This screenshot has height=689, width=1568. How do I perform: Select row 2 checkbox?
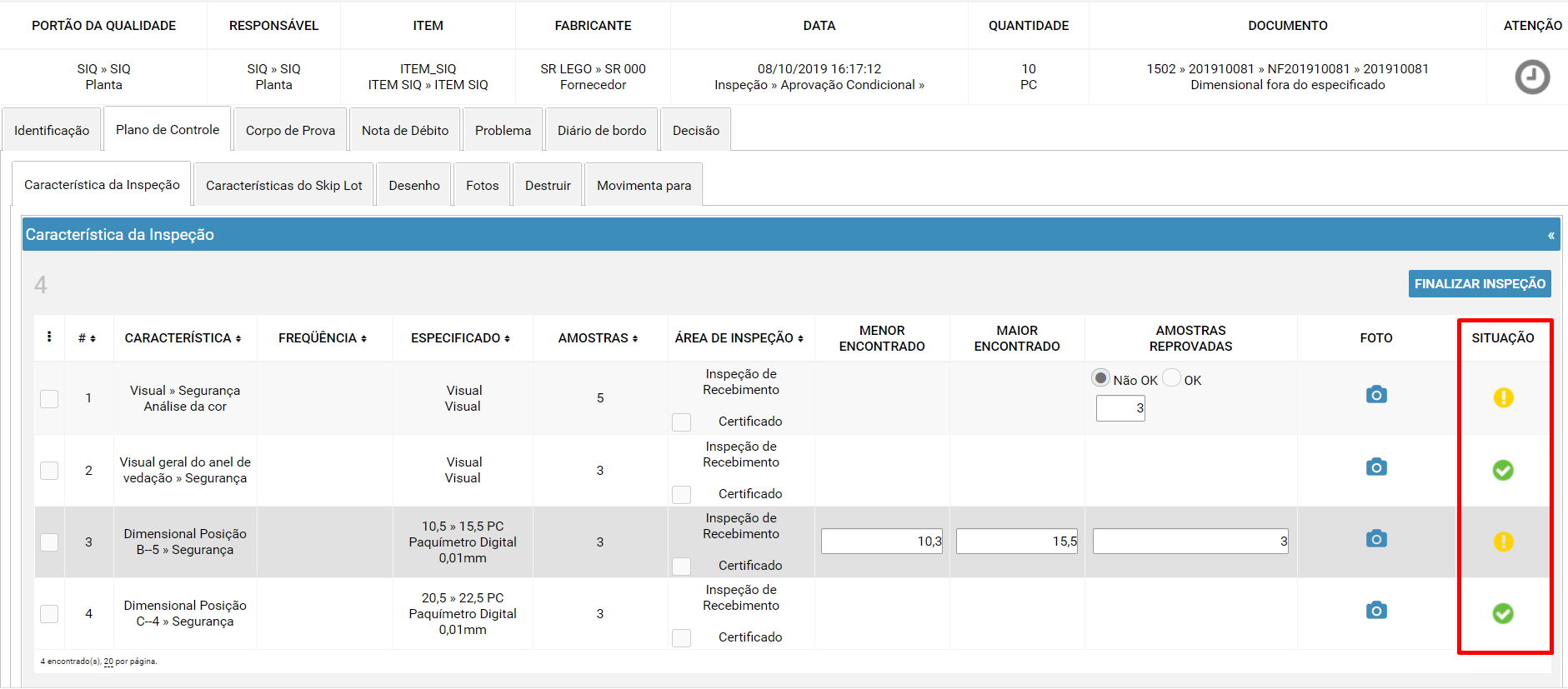point(49,470)
